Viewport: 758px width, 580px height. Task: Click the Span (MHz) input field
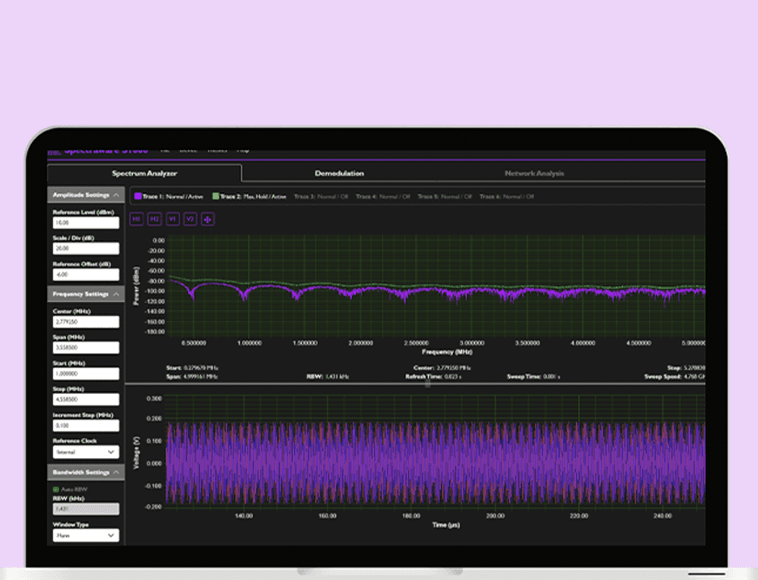tap(86, 348)
